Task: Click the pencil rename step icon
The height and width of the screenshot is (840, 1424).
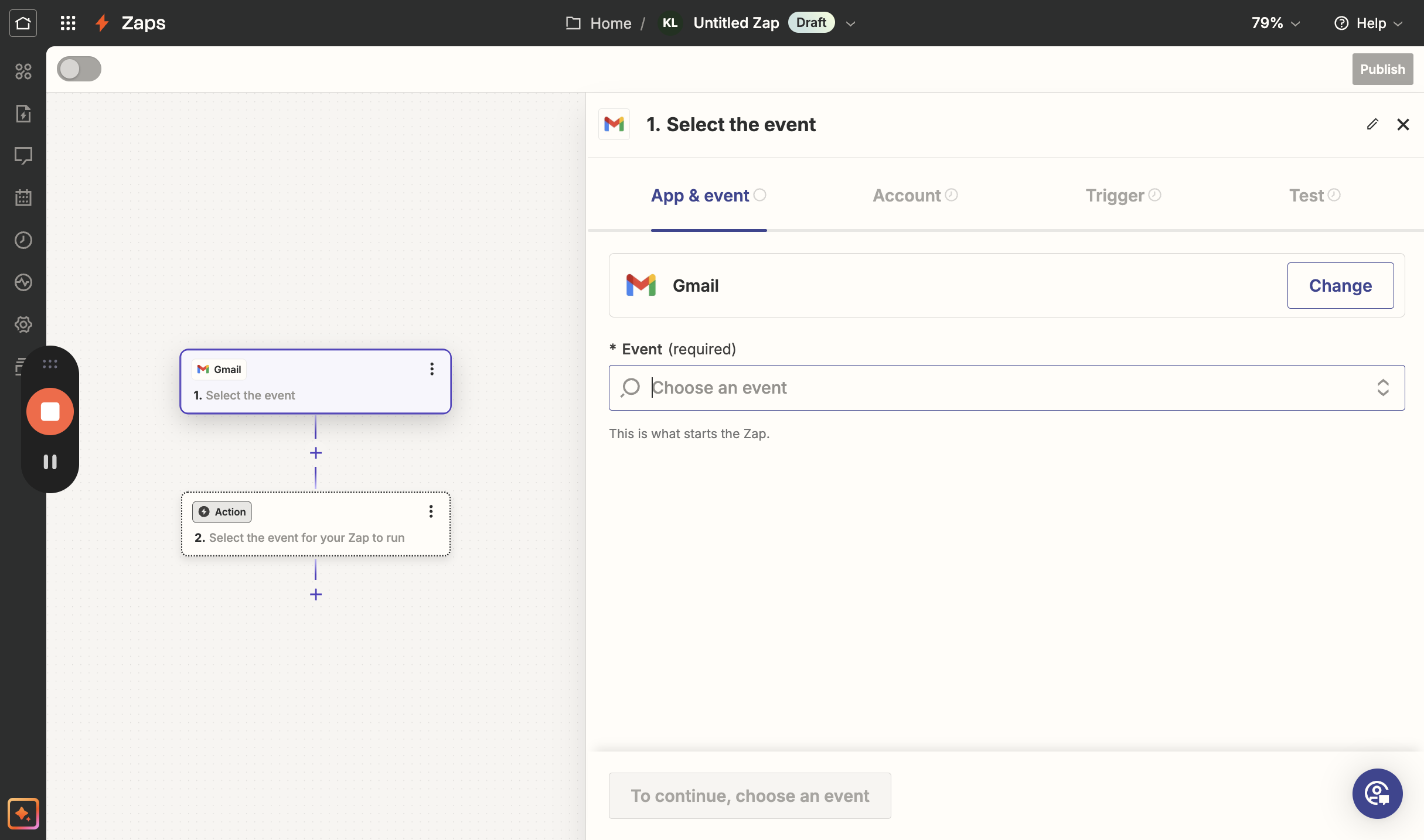Action: coord(1372,124)
